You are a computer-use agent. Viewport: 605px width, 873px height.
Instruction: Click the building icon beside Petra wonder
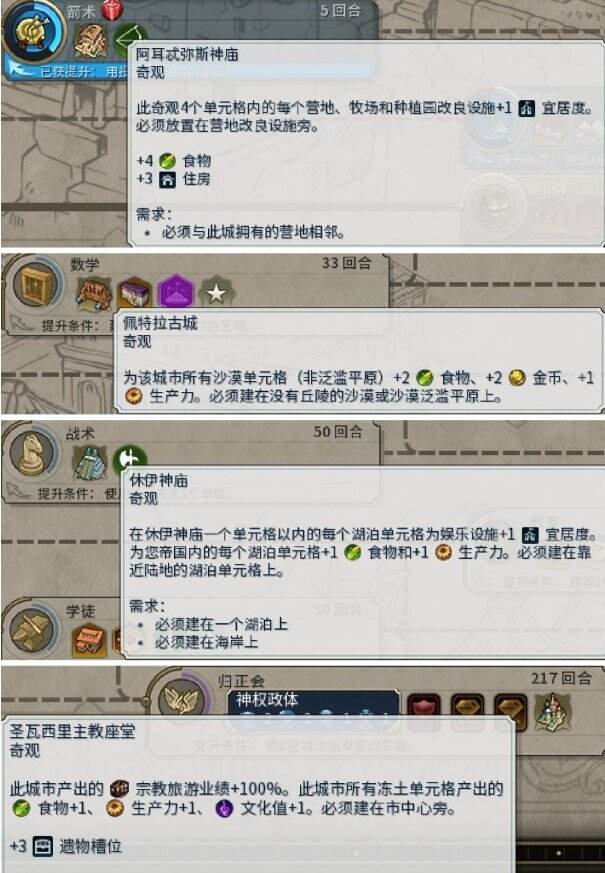pyautogui.click(x=134, y=294)
